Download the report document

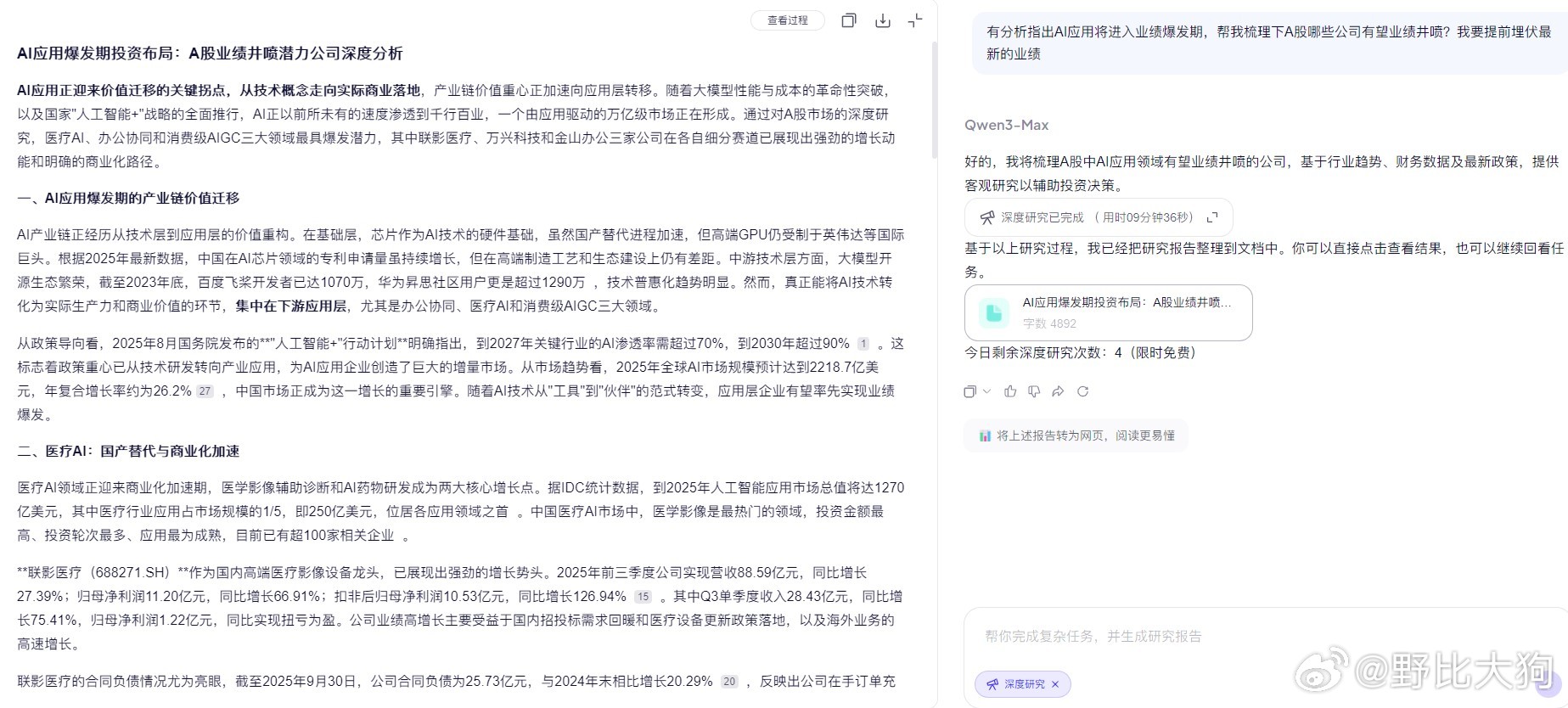883,20
